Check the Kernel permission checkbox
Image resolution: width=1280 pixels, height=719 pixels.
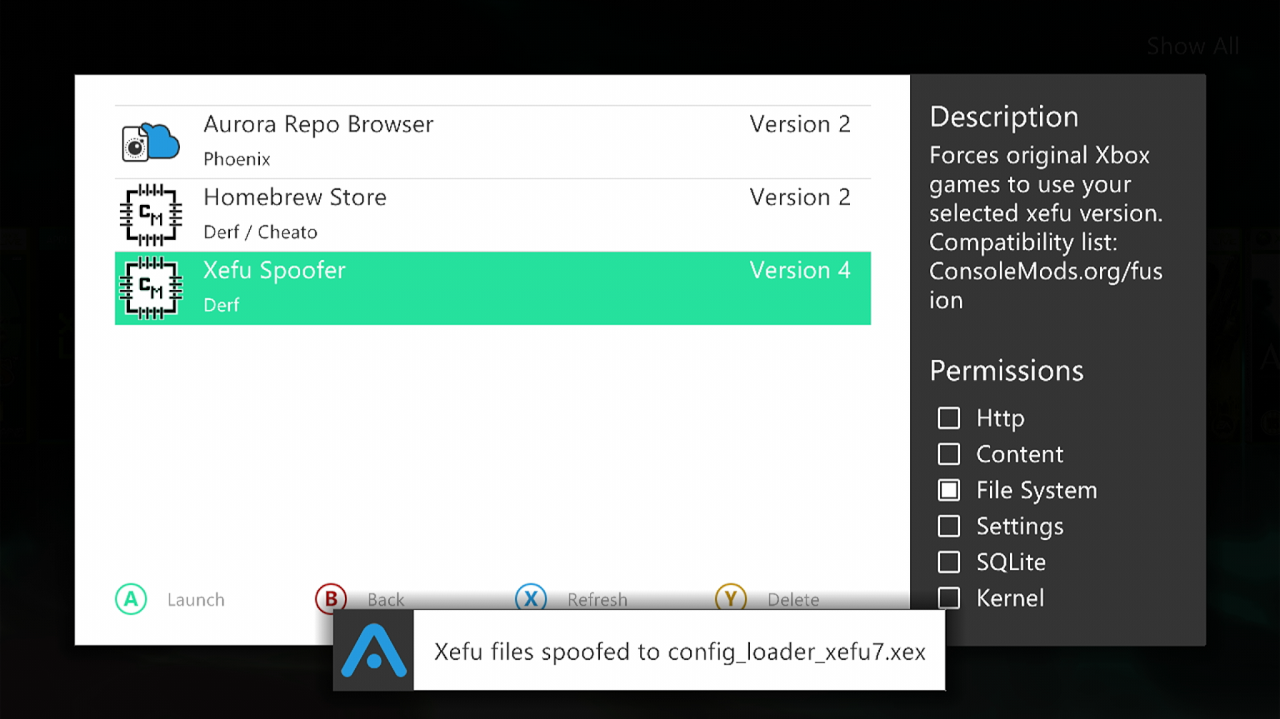pos(949,598)
